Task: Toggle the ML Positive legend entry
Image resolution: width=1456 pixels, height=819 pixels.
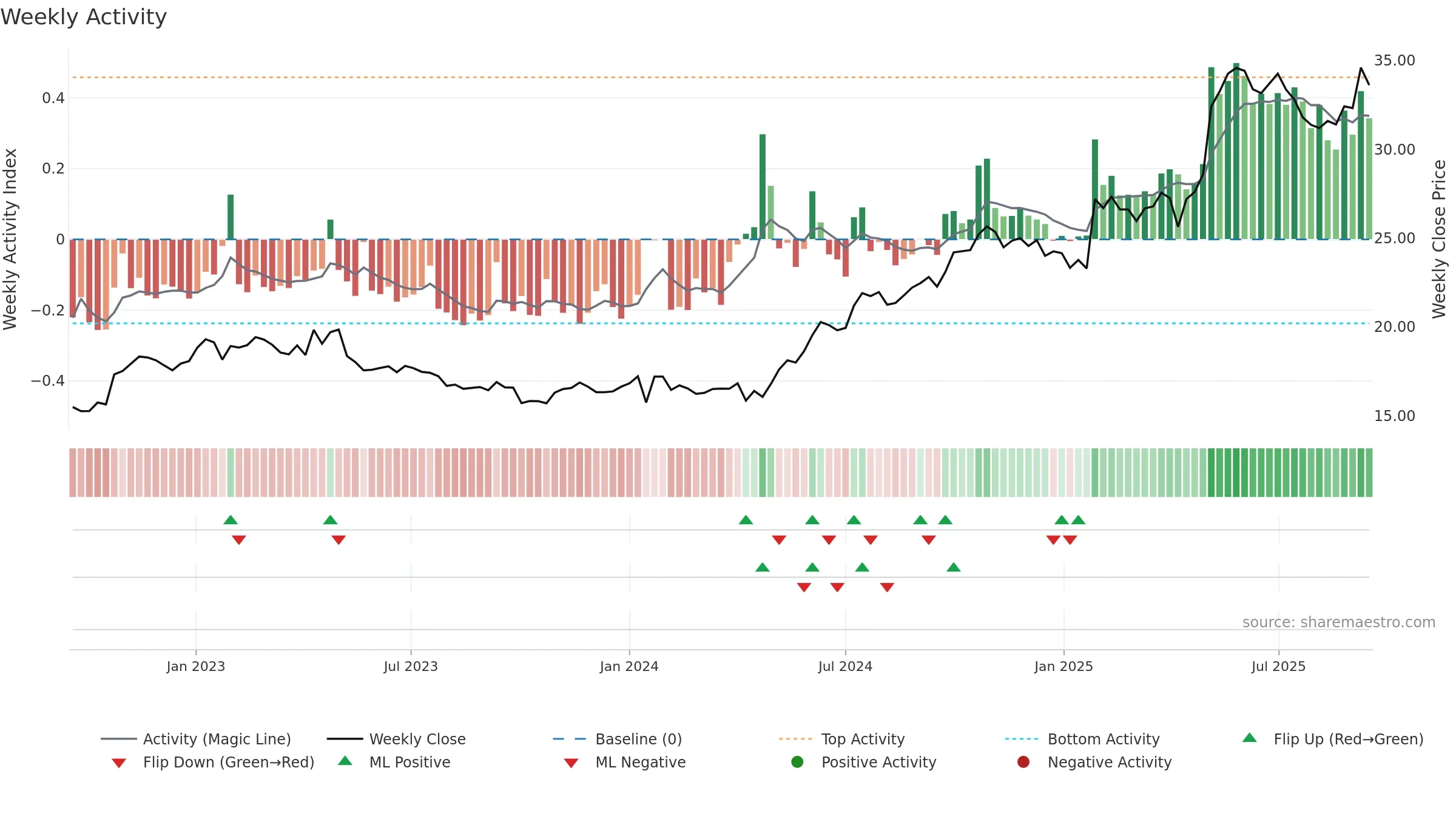Action: 394,762
